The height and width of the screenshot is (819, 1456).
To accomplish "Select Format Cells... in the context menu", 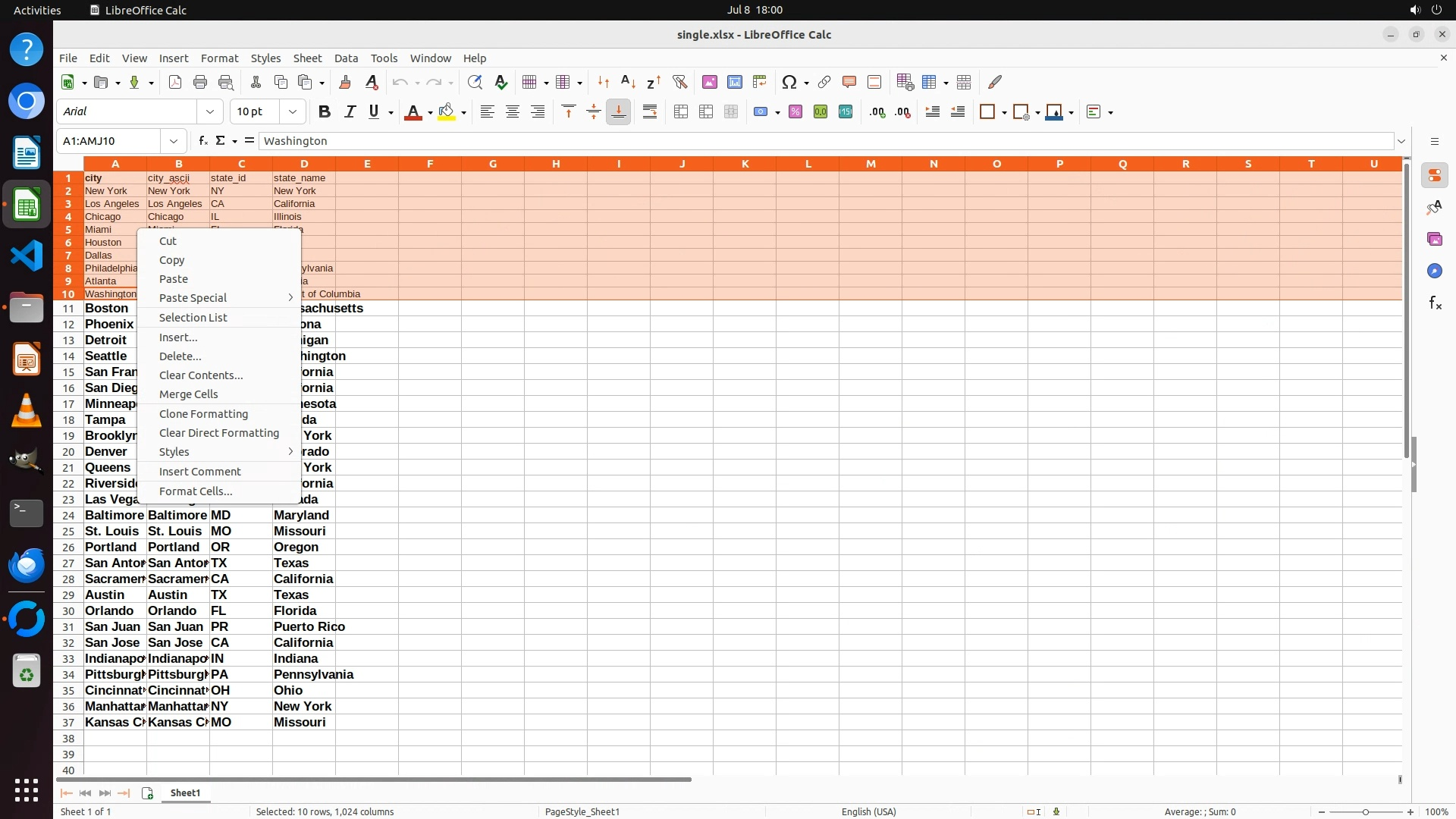I will point(196,491).
